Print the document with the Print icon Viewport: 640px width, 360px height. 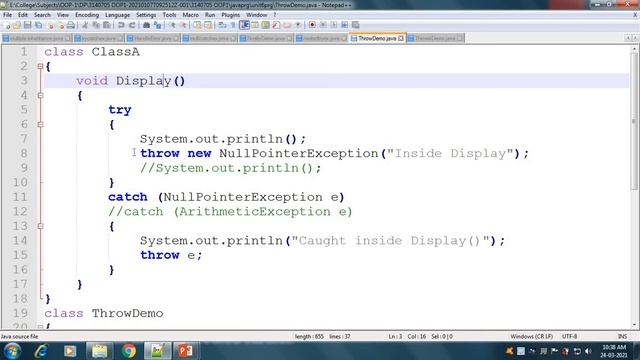pos(71,25)
